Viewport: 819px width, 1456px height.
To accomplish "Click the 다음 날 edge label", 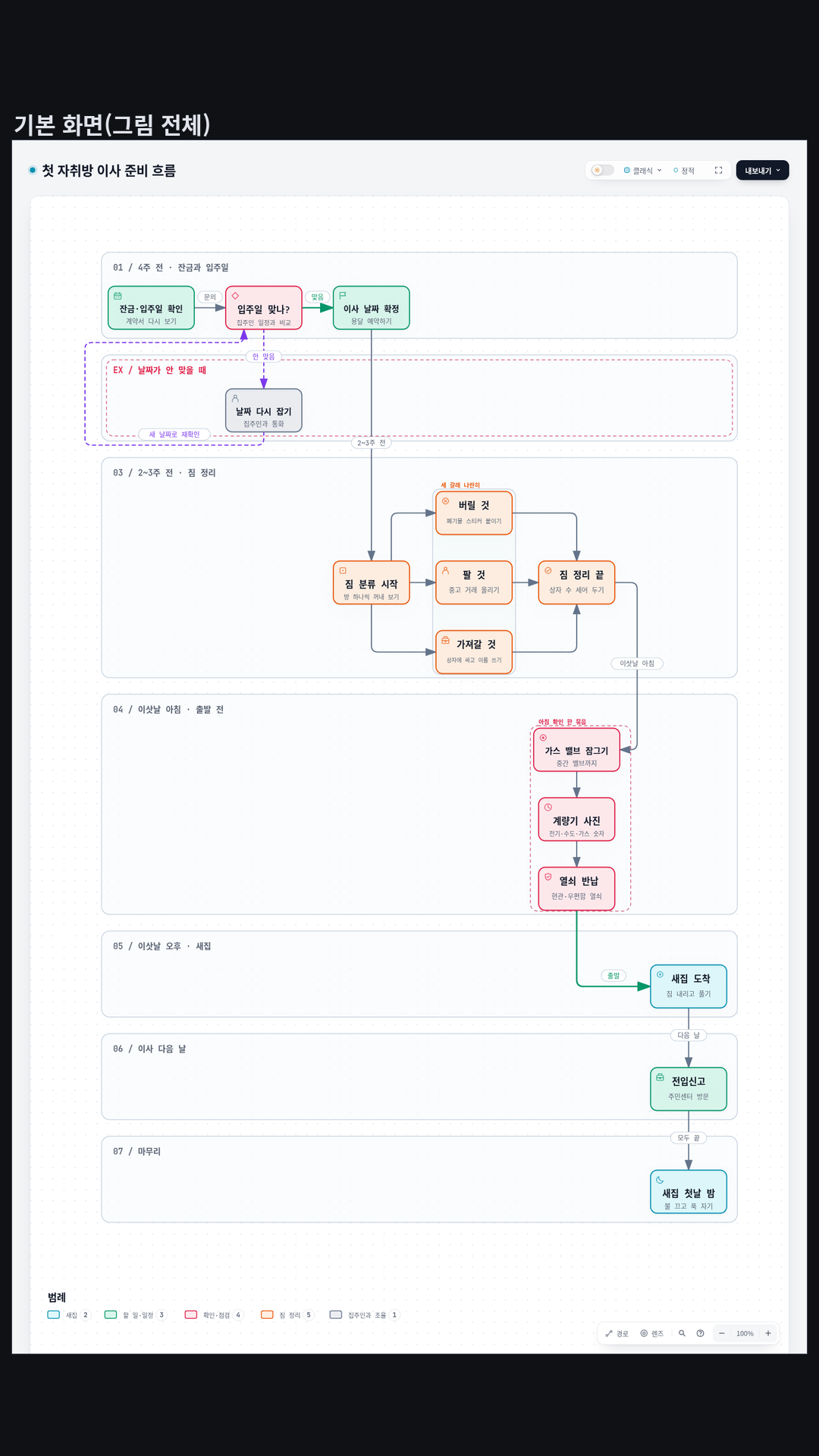I will tap(689, 1035).
